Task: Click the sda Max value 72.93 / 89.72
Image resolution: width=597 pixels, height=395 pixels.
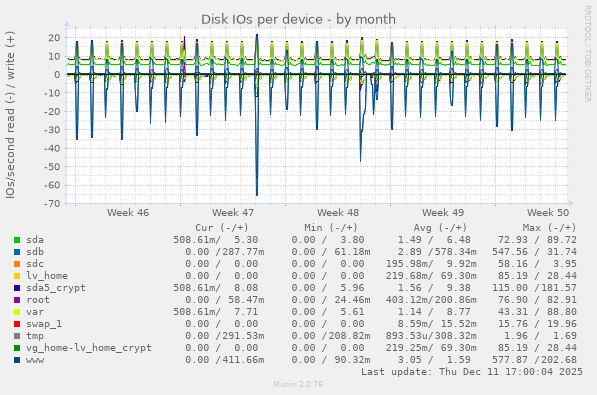Action: (537, 240)
